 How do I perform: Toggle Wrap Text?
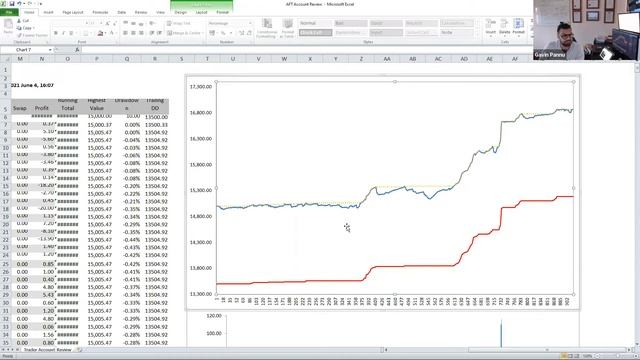click(x=179, y=23)
